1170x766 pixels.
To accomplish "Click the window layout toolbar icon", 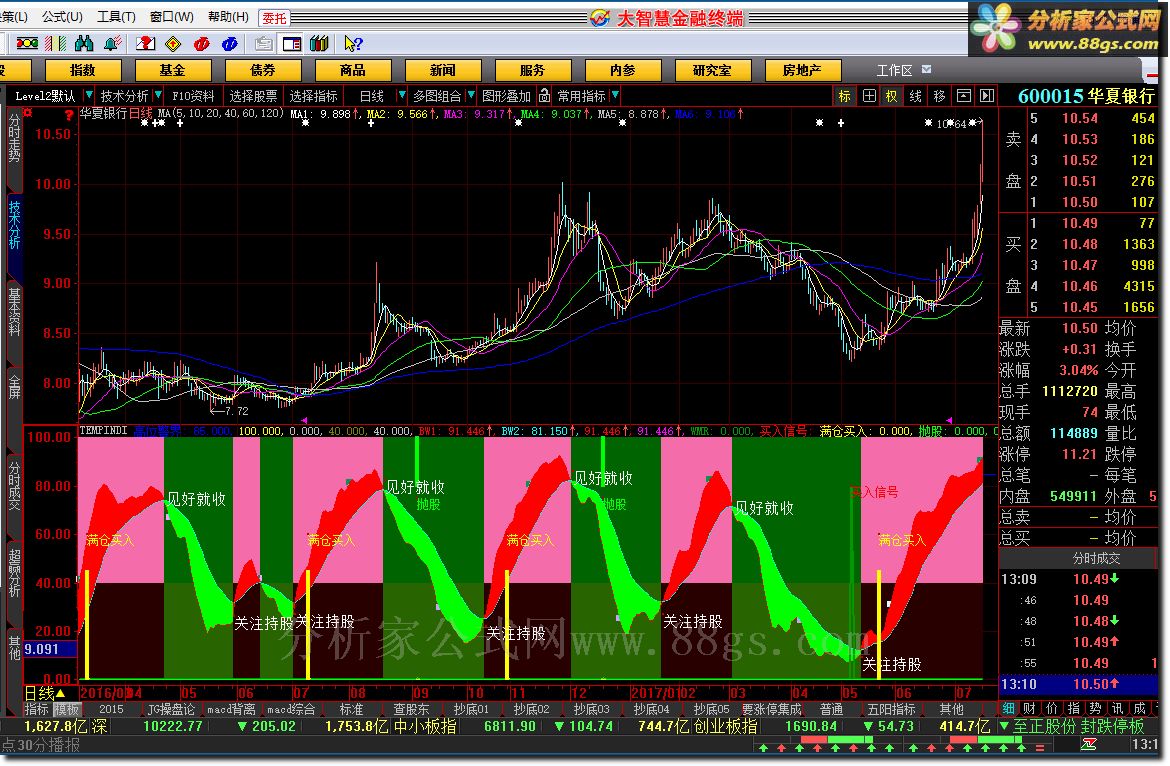I will (x=291, y=44).
